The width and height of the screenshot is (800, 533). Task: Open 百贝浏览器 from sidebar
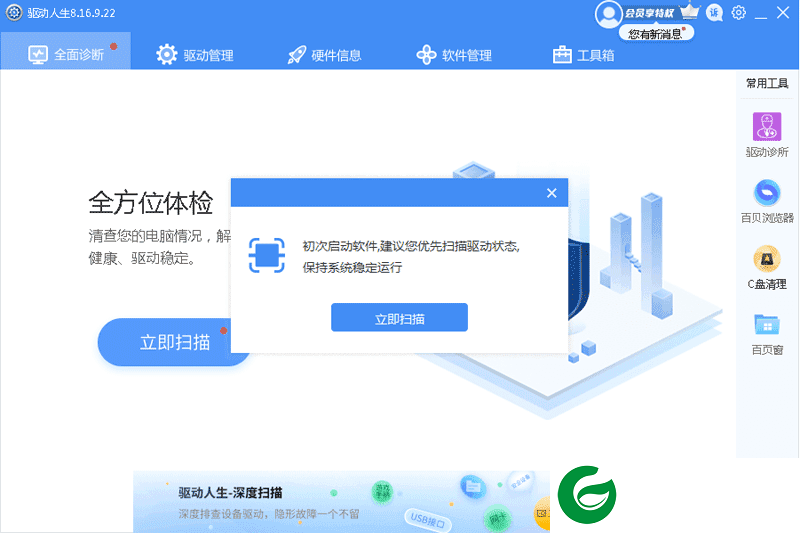[767, 201]
